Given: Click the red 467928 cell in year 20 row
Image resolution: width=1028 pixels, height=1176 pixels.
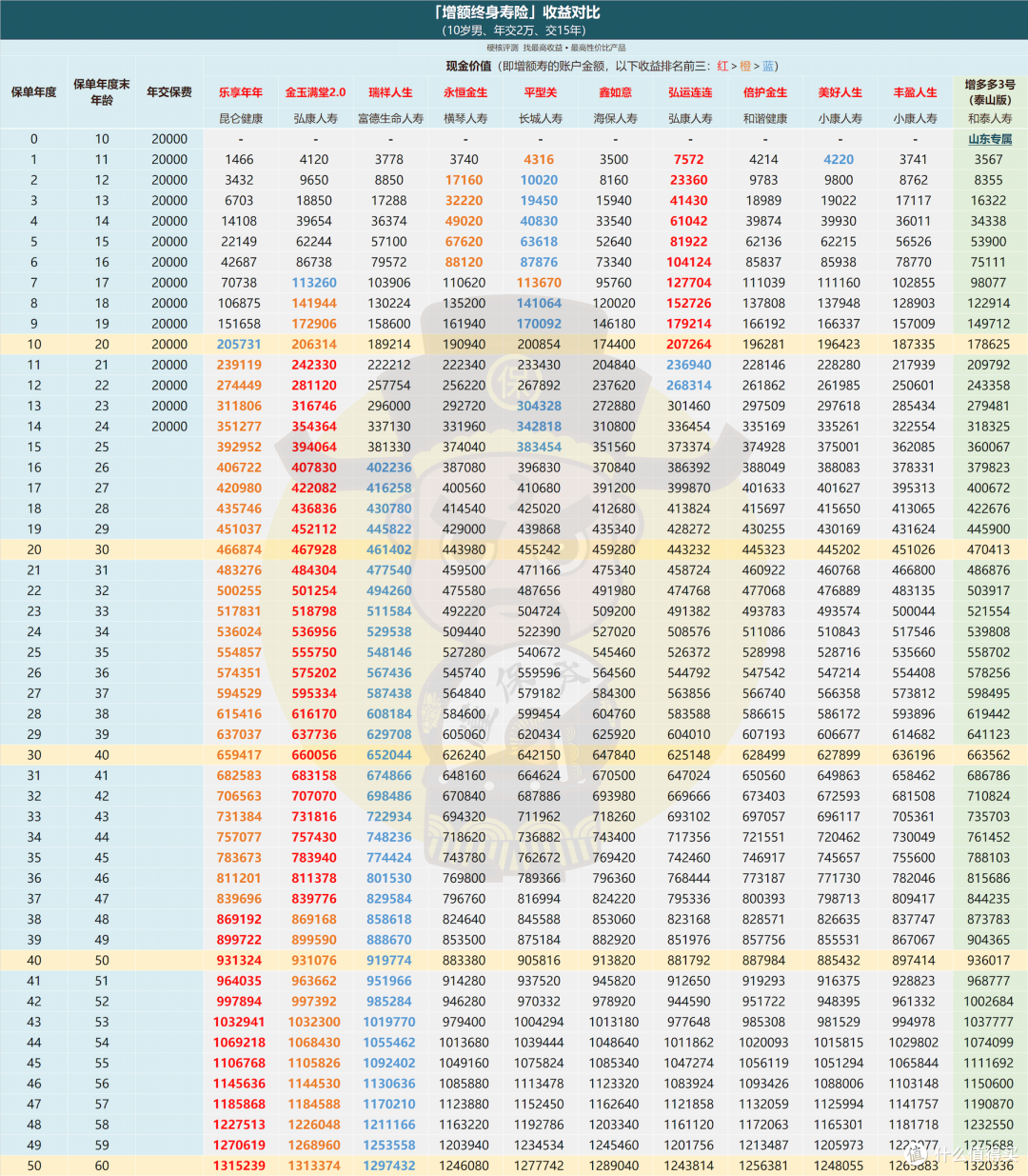Looking at the screenshot, I should coord(314,549).
